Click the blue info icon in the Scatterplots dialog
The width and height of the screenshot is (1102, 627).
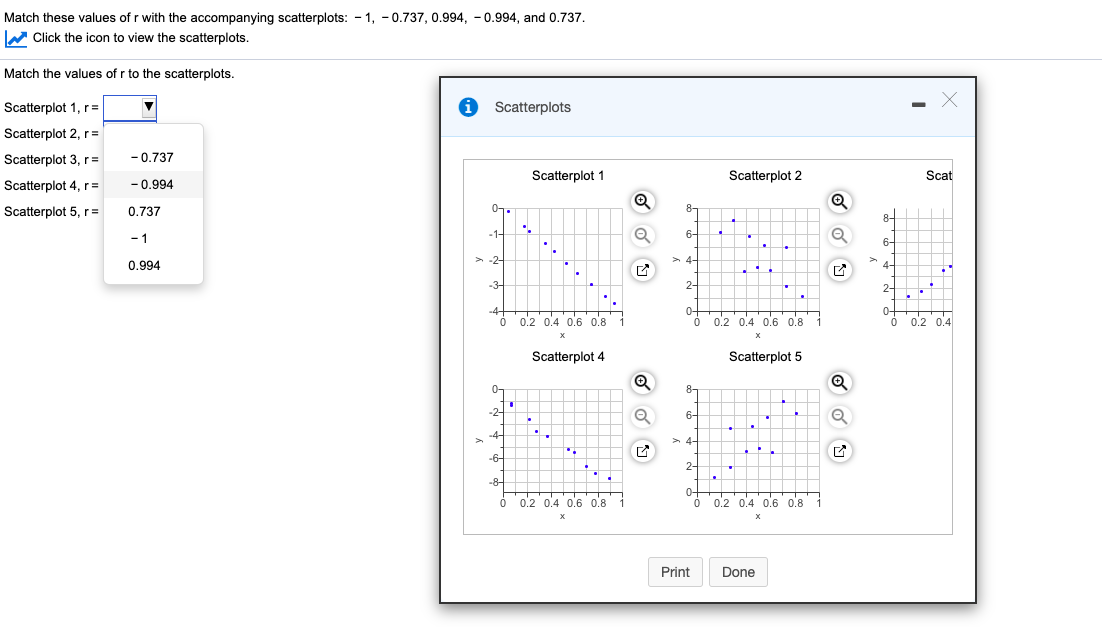tap(468, 107)
